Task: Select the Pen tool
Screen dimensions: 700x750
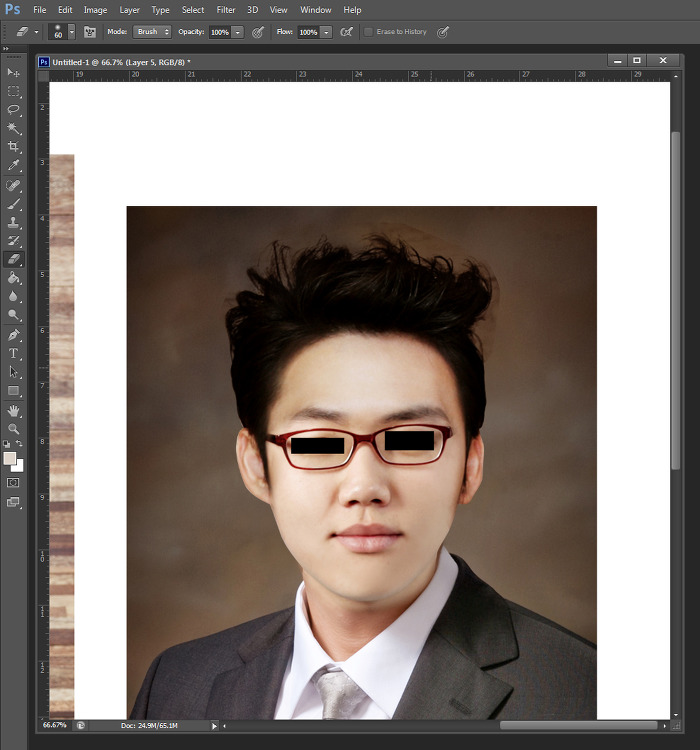Action: [x=13, y=335]
